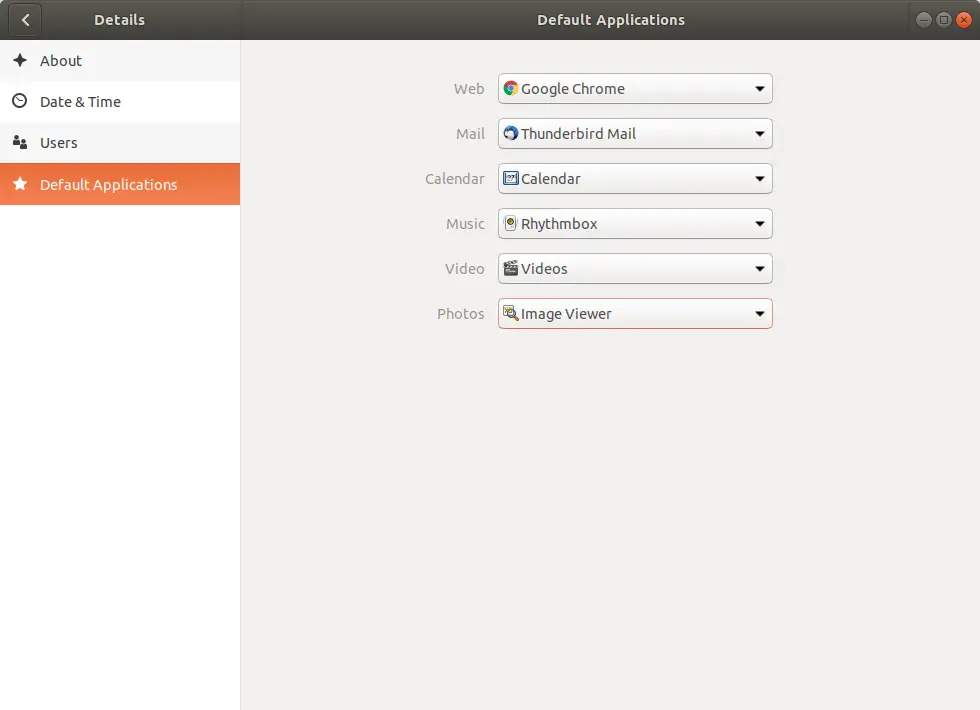Open the Calendar application dropdown
The height and width of the screenshot is (710, 980).
click(x=635, y=179)
